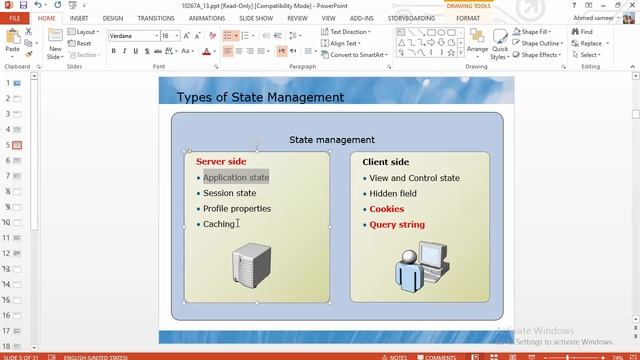Open Comments pane in status bar
This screenshot has width=640, height=360.
[x=436, y=357]
